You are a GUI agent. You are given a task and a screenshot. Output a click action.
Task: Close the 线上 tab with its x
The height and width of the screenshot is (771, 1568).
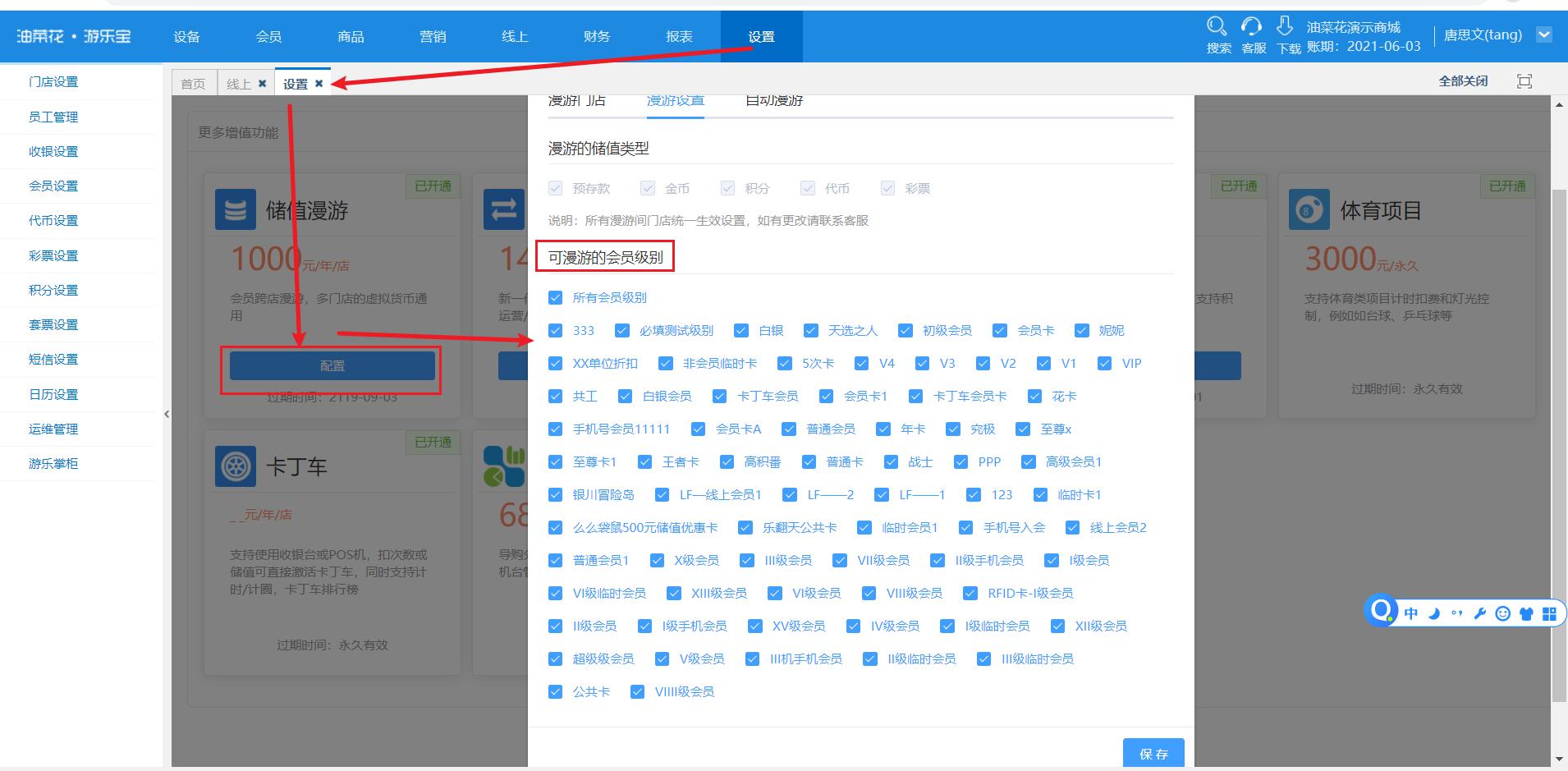pyautogui.click(x=262, y=83)
